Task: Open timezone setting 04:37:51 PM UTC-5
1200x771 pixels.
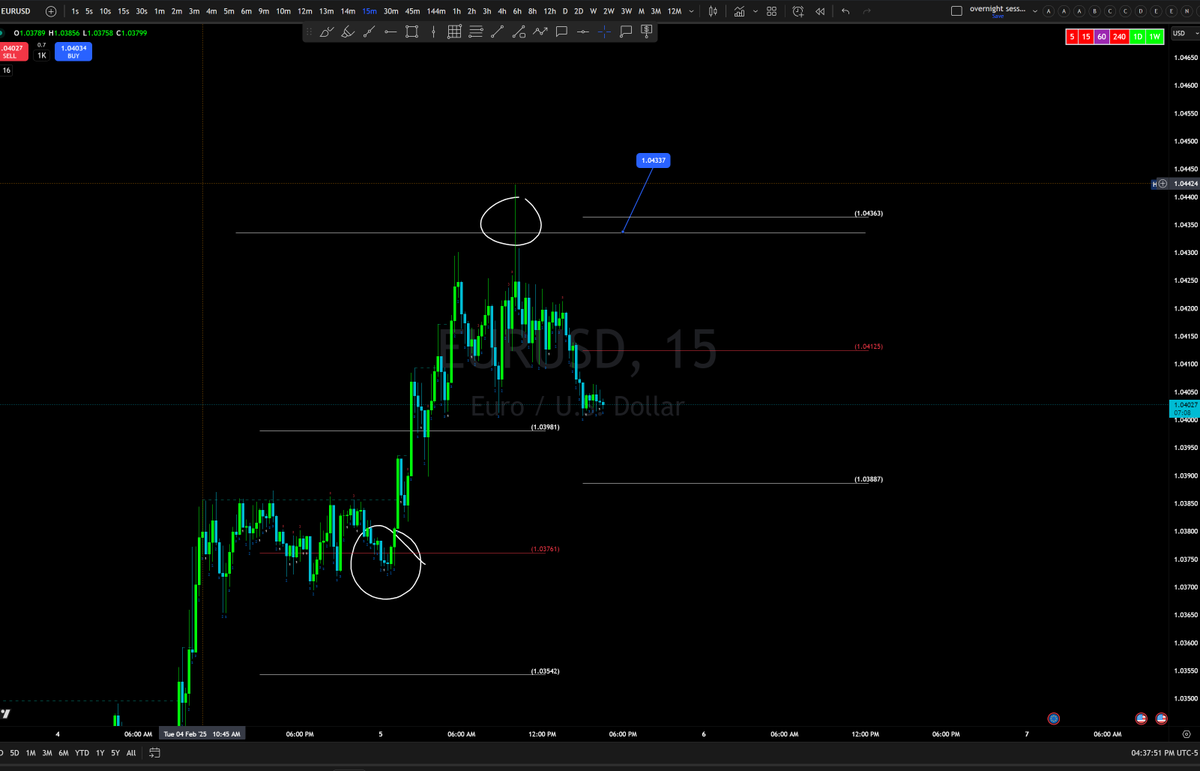Action: [x=1163, y=752]
